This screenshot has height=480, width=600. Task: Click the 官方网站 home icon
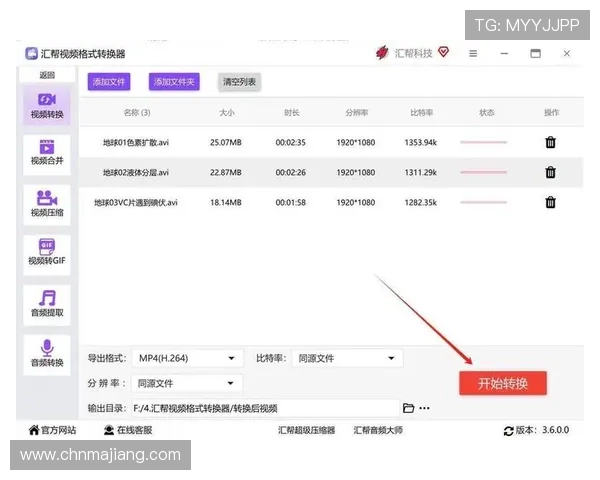34,430
